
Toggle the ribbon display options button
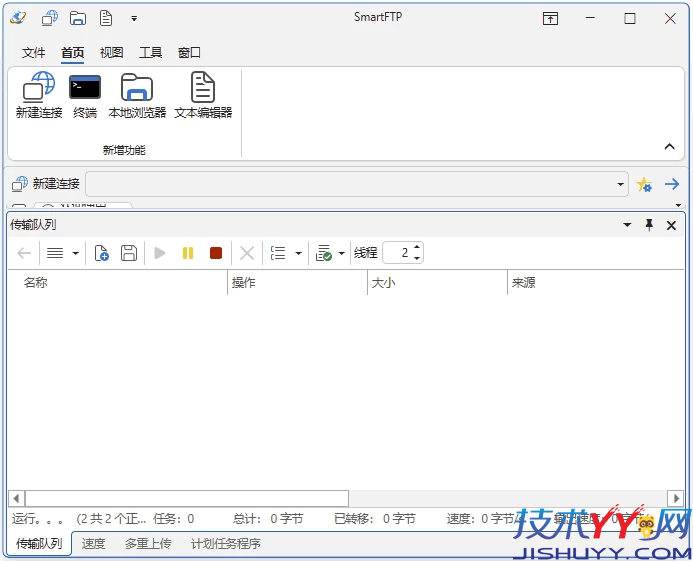tap(550, 19)
